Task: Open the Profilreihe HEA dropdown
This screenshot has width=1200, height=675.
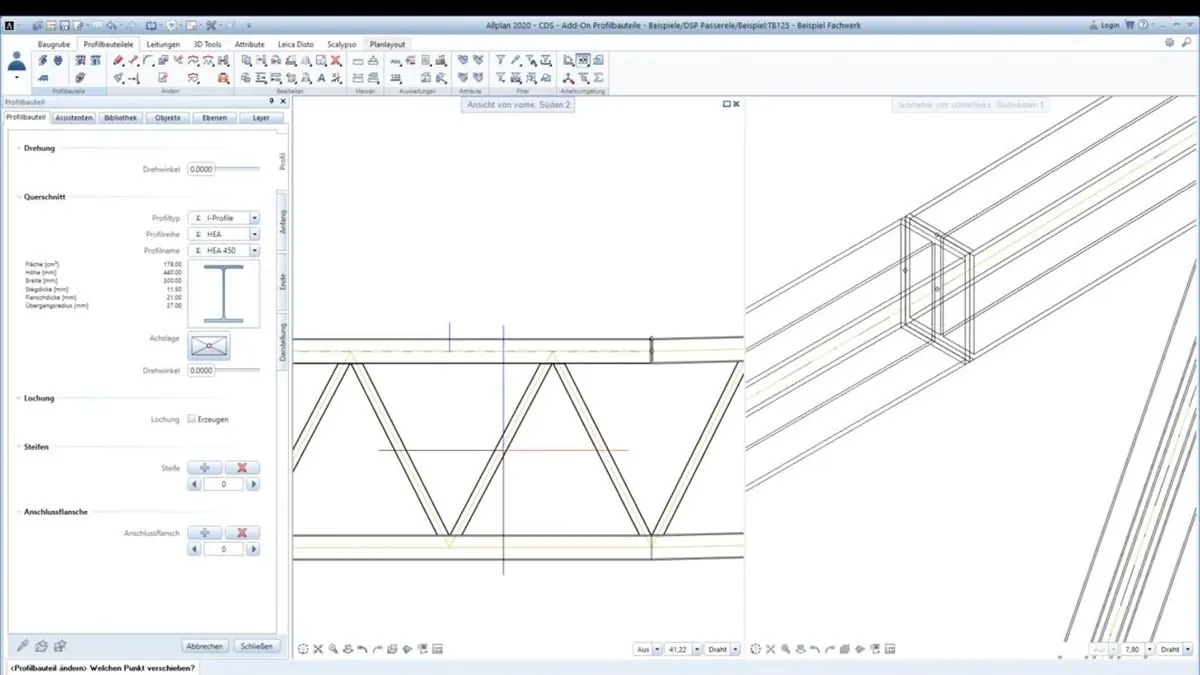Action: [x=255, y=234]
